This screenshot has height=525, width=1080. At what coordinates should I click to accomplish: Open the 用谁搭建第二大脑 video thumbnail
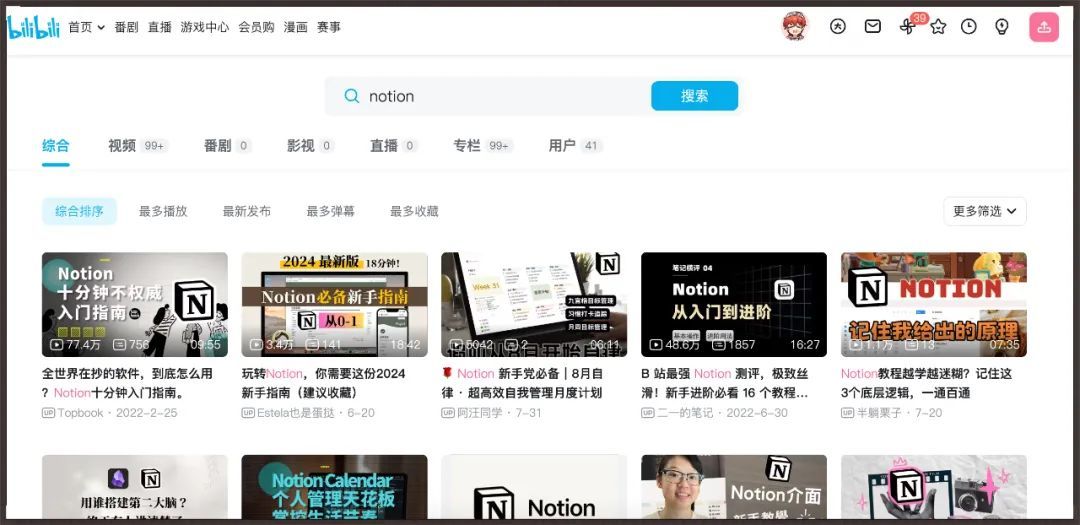(135, 486)
